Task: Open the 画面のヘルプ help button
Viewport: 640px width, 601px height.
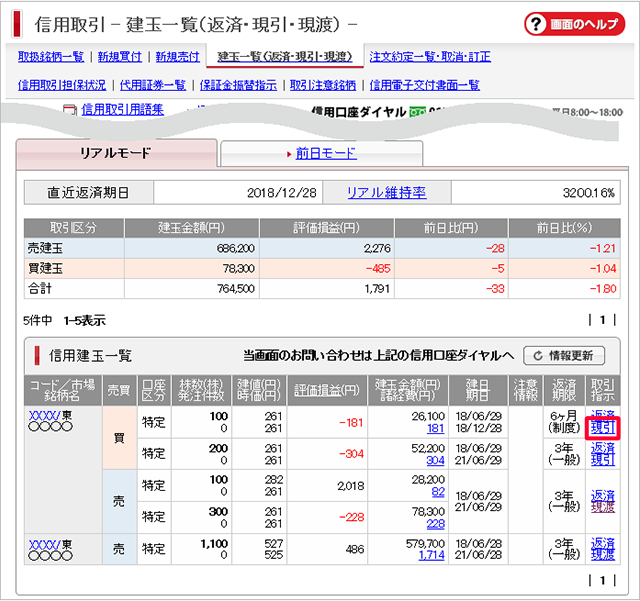Action: 574,23
